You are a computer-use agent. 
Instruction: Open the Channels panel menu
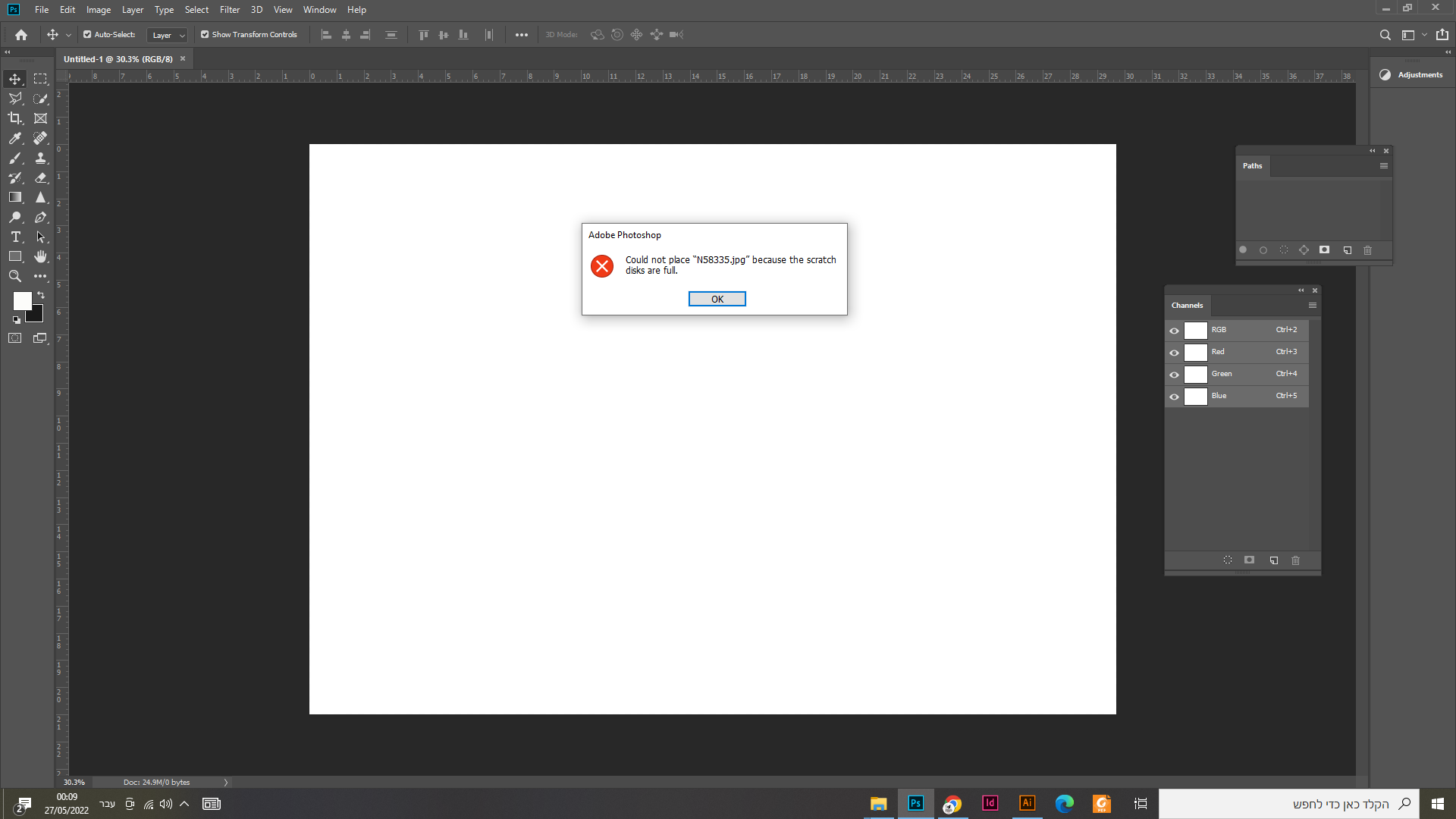[x=1312, y=306]
